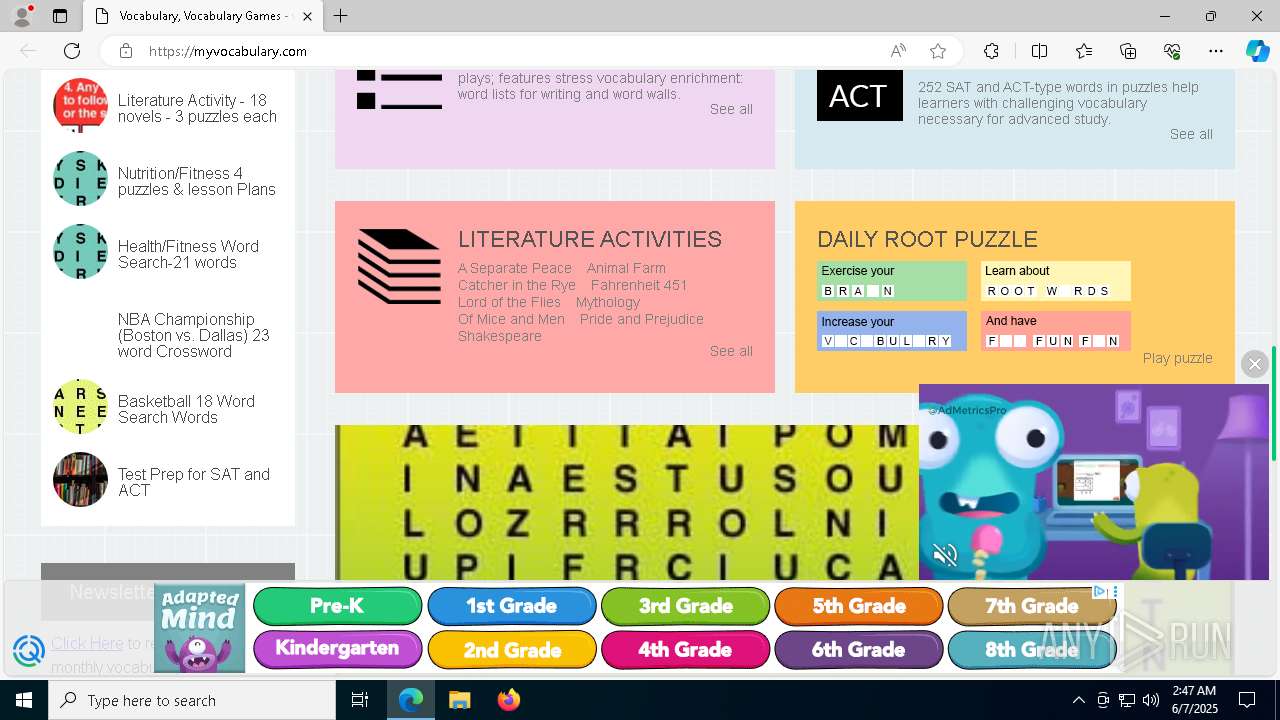Select the Vocabulary, Vocabulary Games tab
The height and width of the screenshot is (720, 1280).
point(203,16)
